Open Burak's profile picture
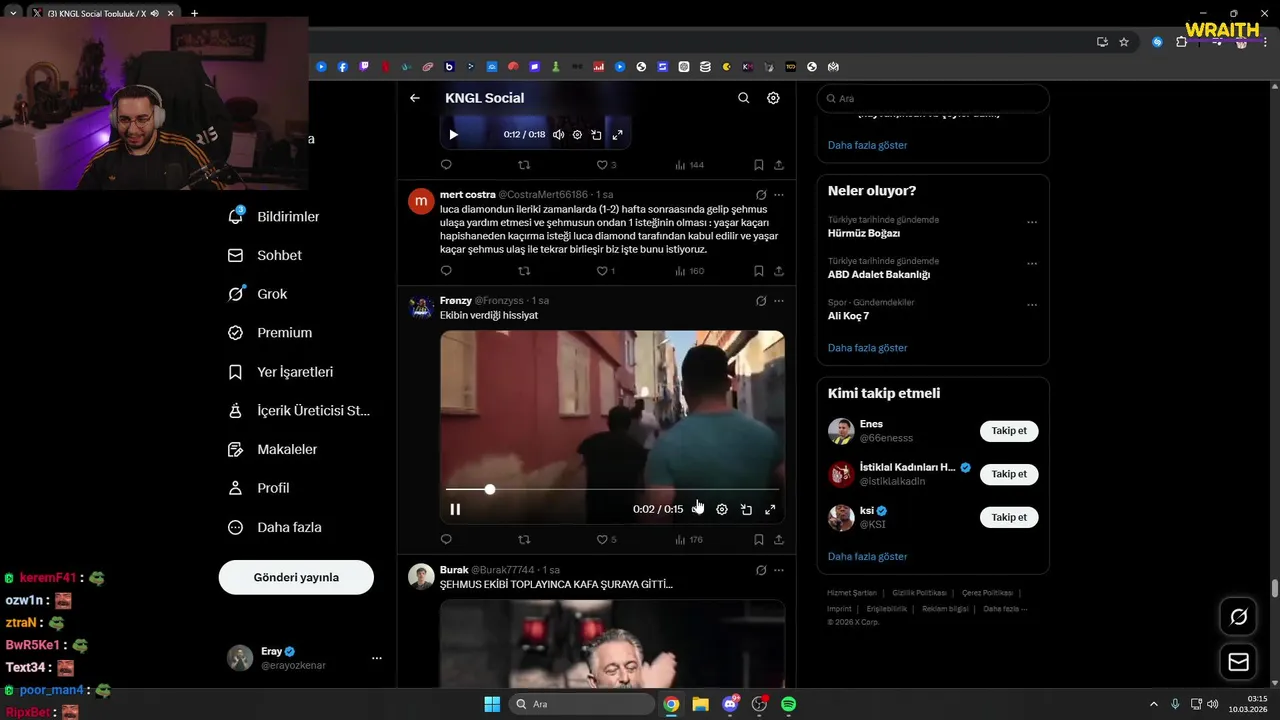The image size is (1280, 720). pyautogui.click(x=421, y=576)
